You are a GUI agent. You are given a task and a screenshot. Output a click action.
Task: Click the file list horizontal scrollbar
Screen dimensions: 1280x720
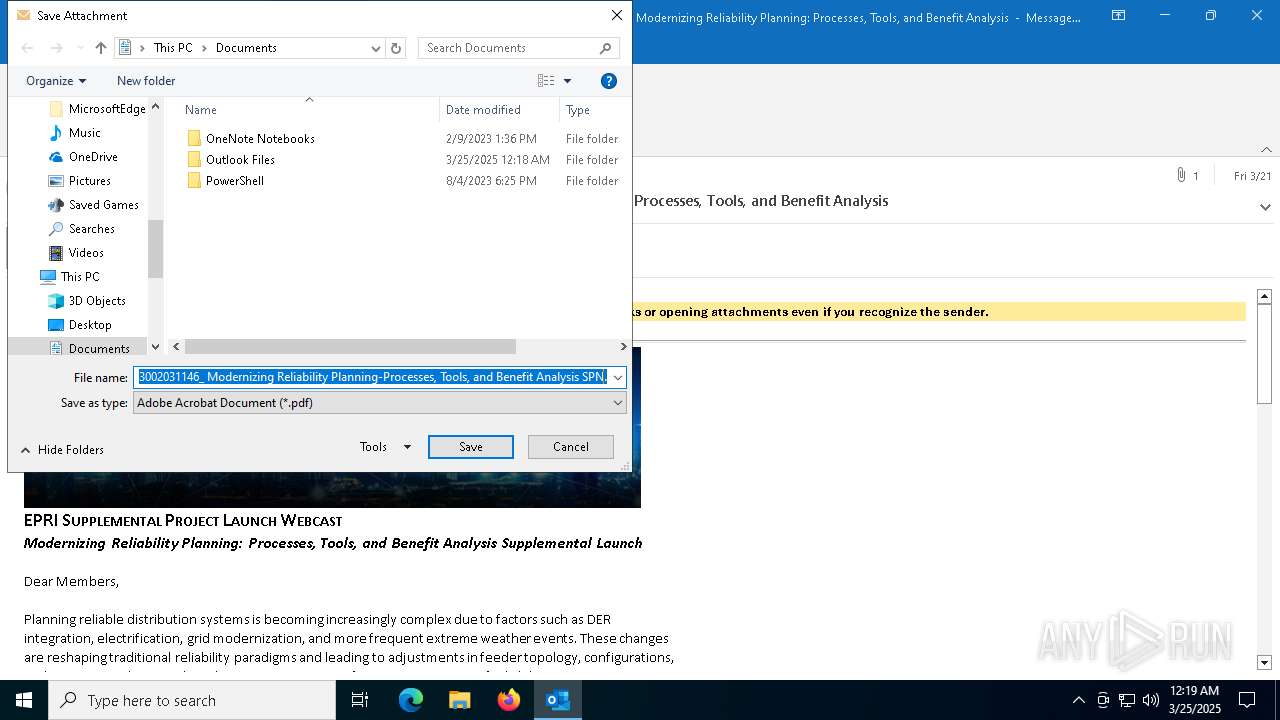pyautogui.click(x=350, y=347)
